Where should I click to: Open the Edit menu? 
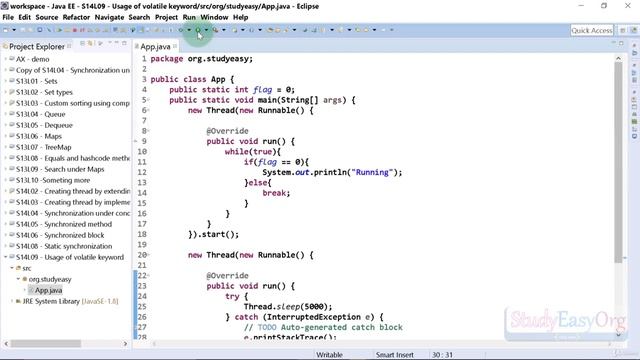[24, 17]
